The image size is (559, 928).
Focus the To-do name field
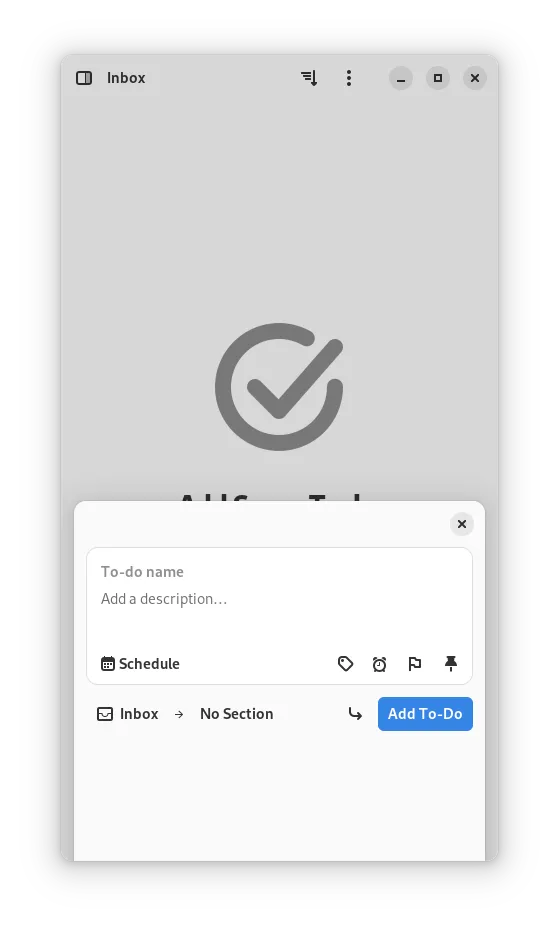pos(279,572)
